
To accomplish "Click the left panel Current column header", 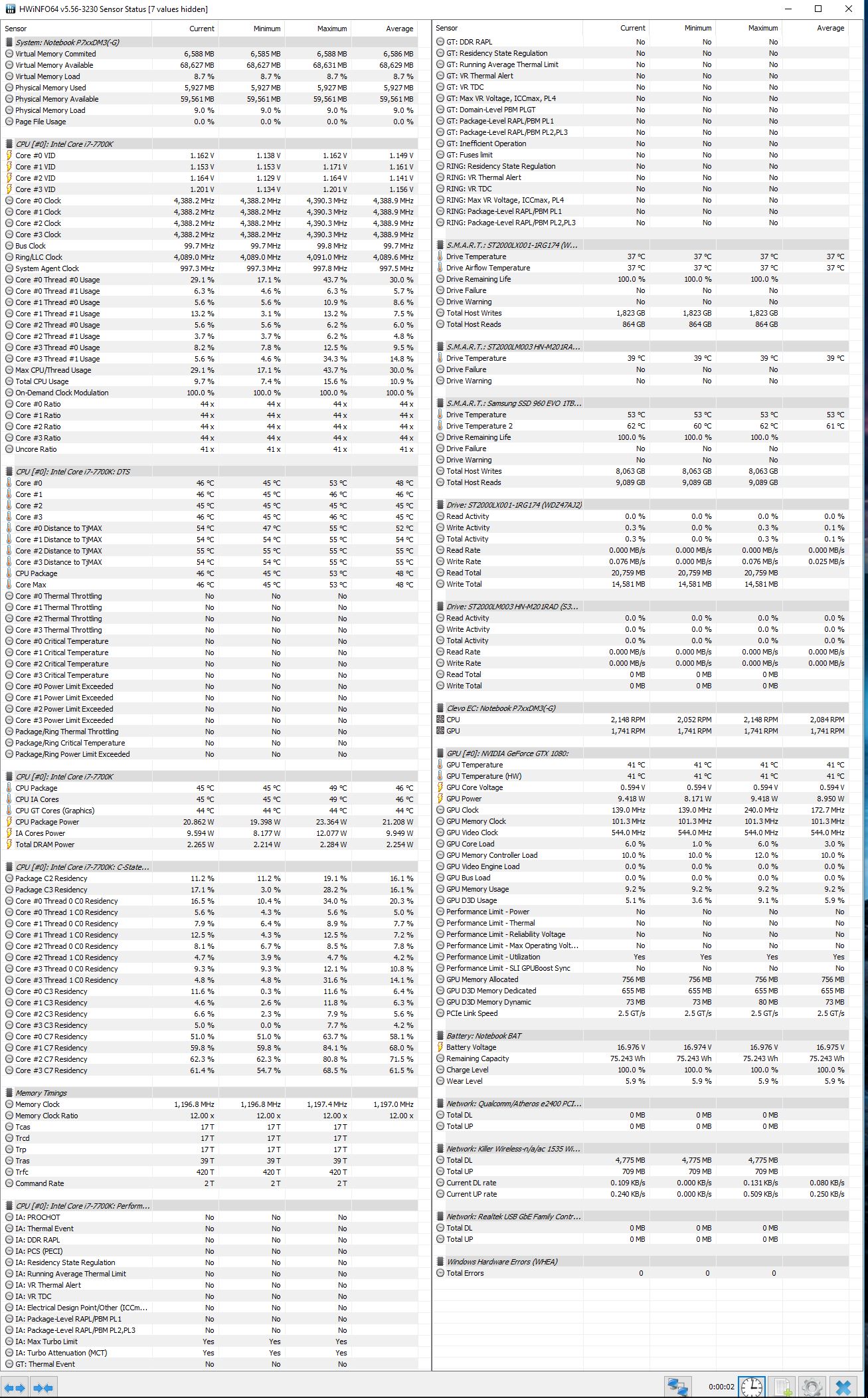I will [x=185, y=29].
